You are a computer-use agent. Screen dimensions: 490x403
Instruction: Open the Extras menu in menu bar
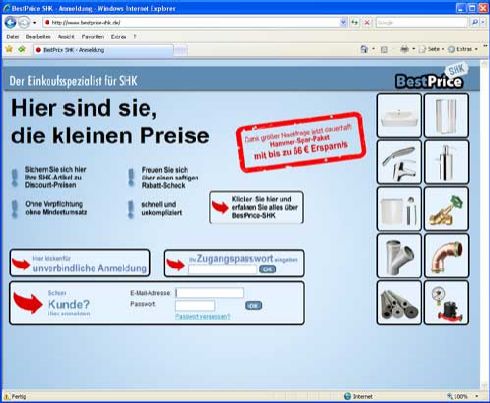coord(118,37)
